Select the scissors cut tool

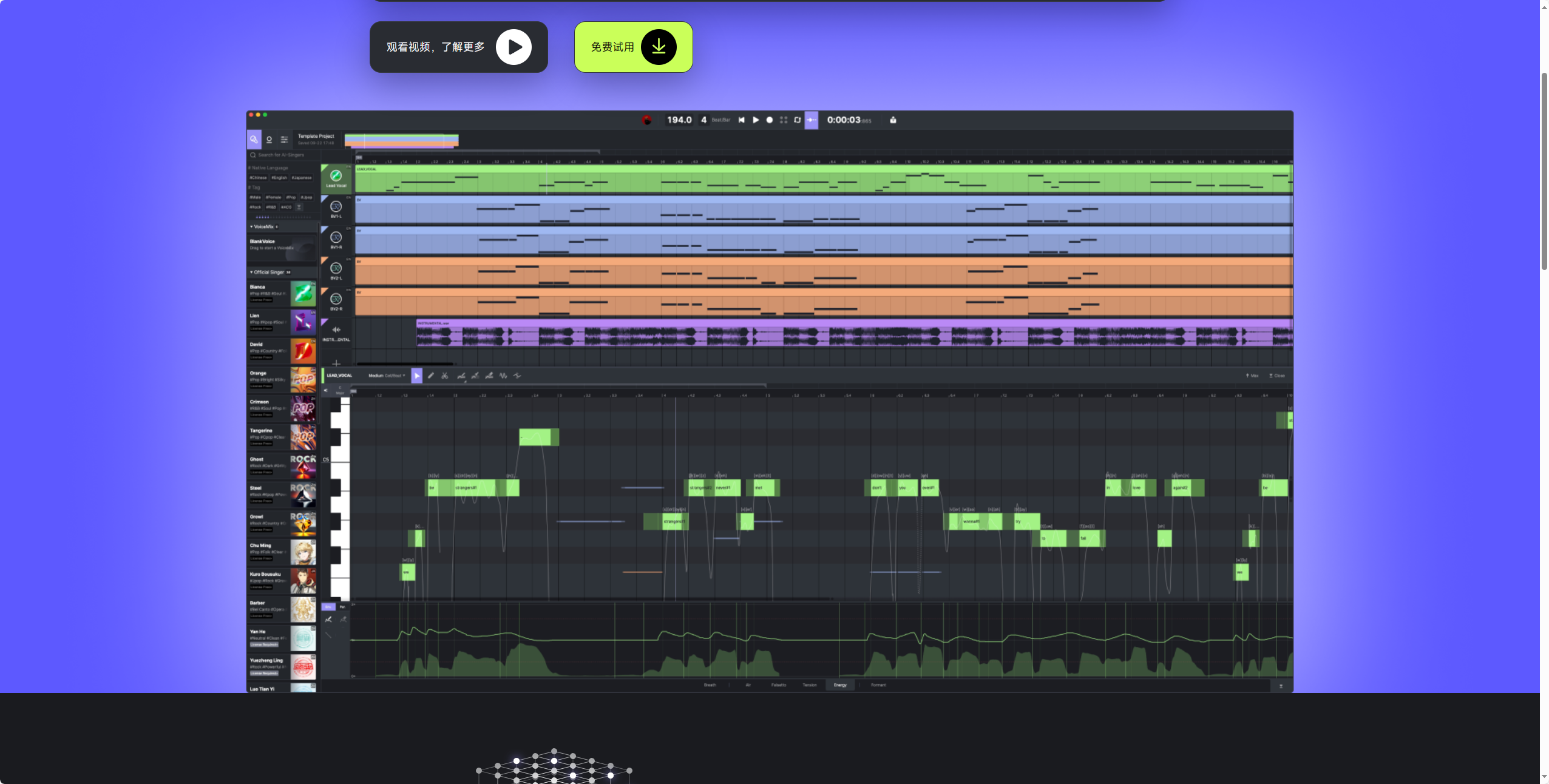445,376
